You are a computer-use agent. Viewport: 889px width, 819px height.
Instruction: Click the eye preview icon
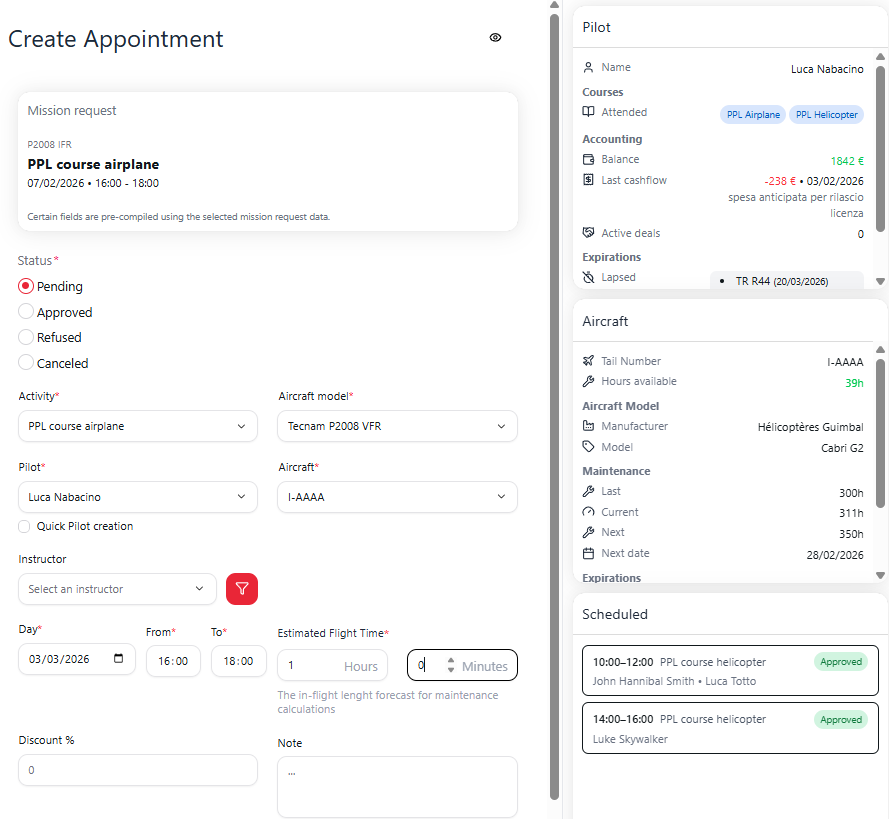pos(495,38)
